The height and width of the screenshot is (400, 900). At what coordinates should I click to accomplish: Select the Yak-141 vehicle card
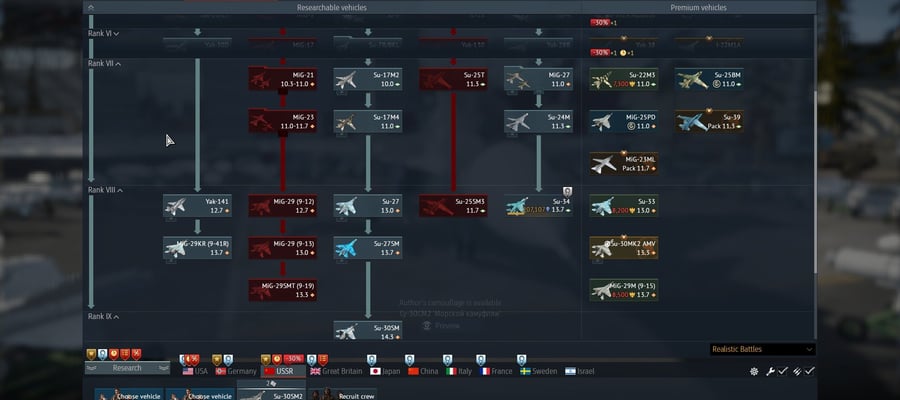[197, 205]
